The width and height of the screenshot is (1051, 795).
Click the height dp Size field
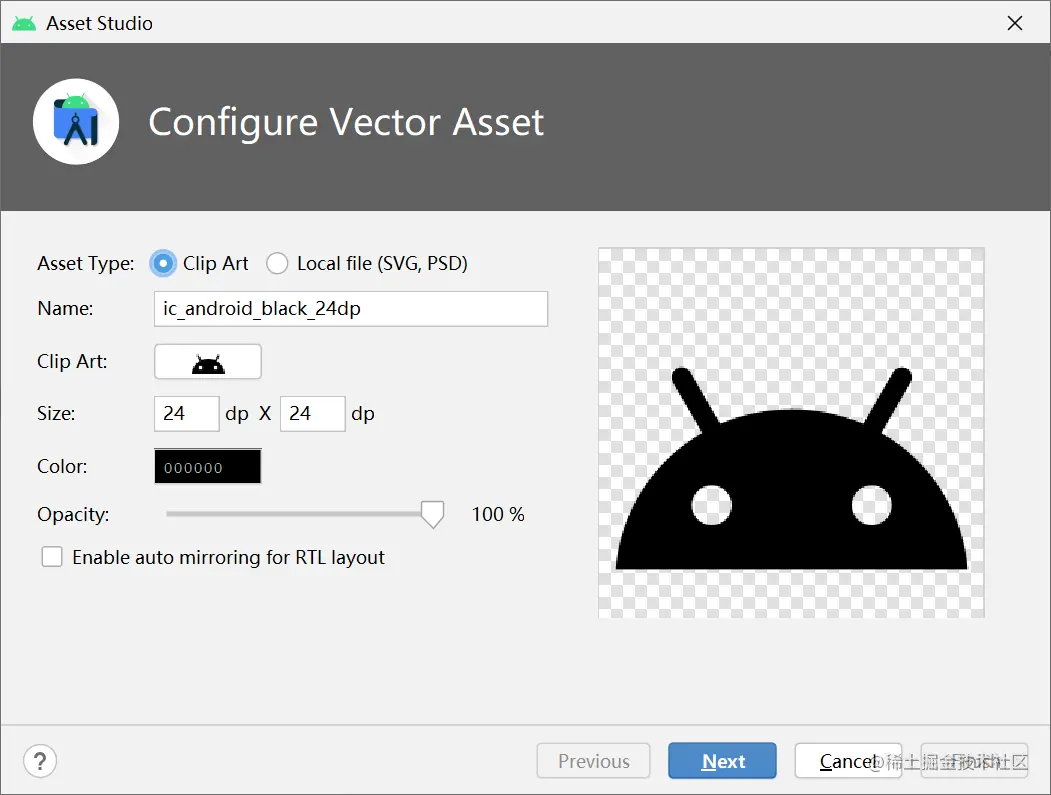pos(312,413)
